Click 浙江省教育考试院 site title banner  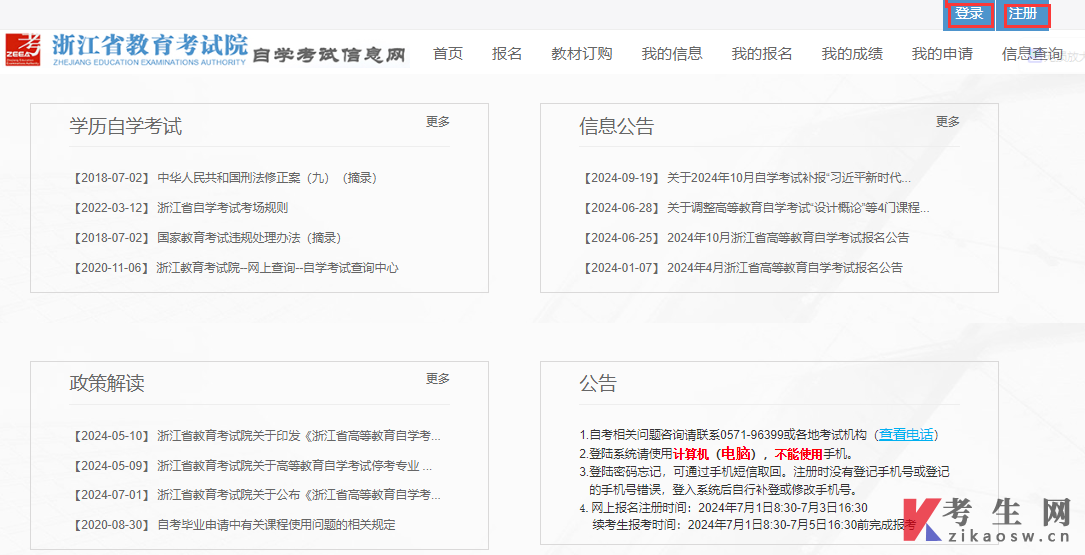[x=150, y=45]
